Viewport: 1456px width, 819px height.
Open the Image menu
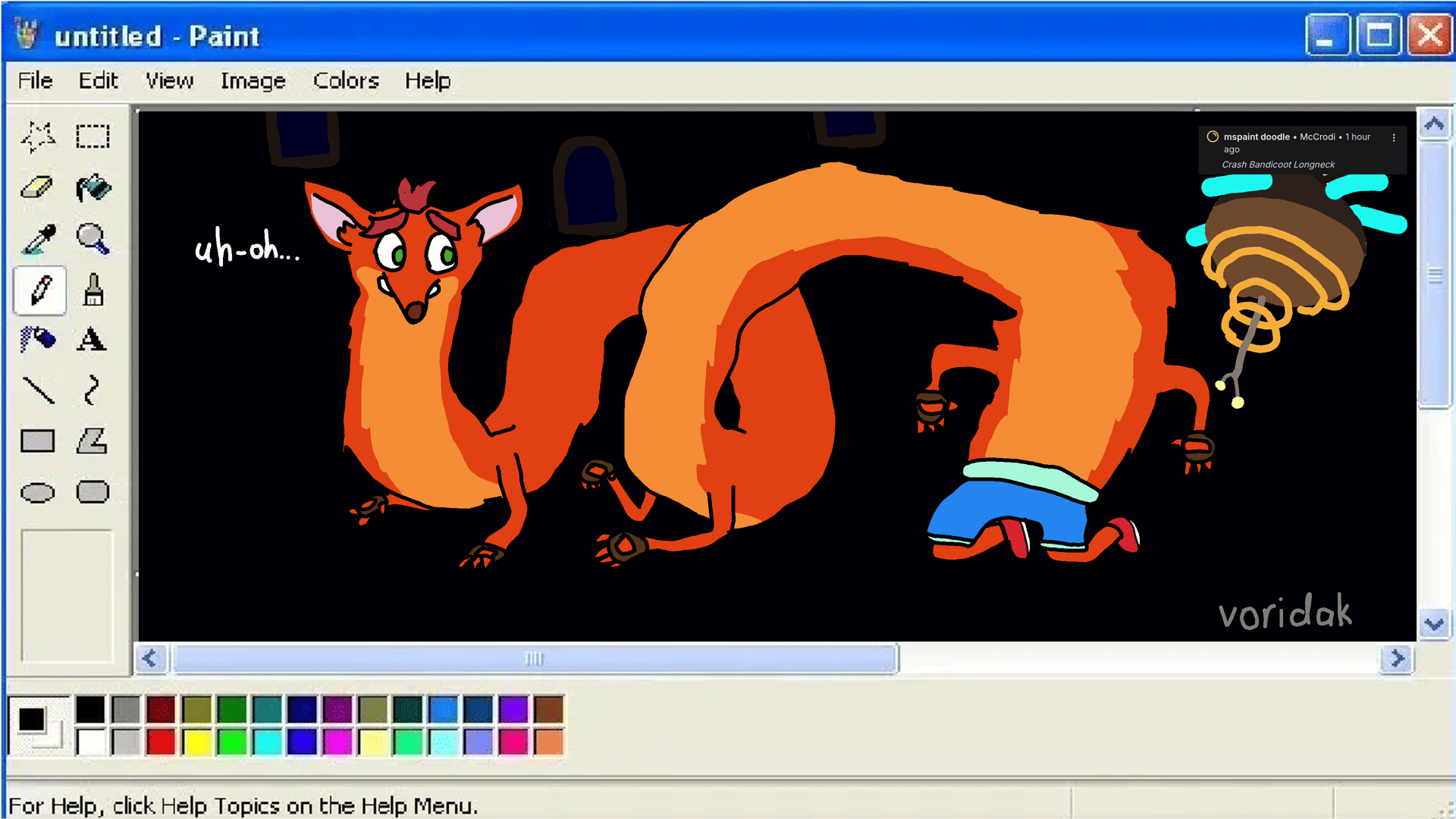253,80
